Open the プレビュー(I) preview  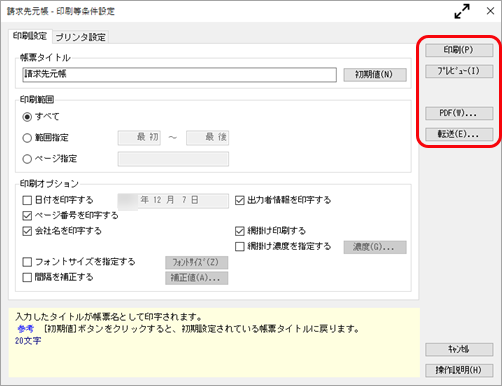[x=459, y=71]
